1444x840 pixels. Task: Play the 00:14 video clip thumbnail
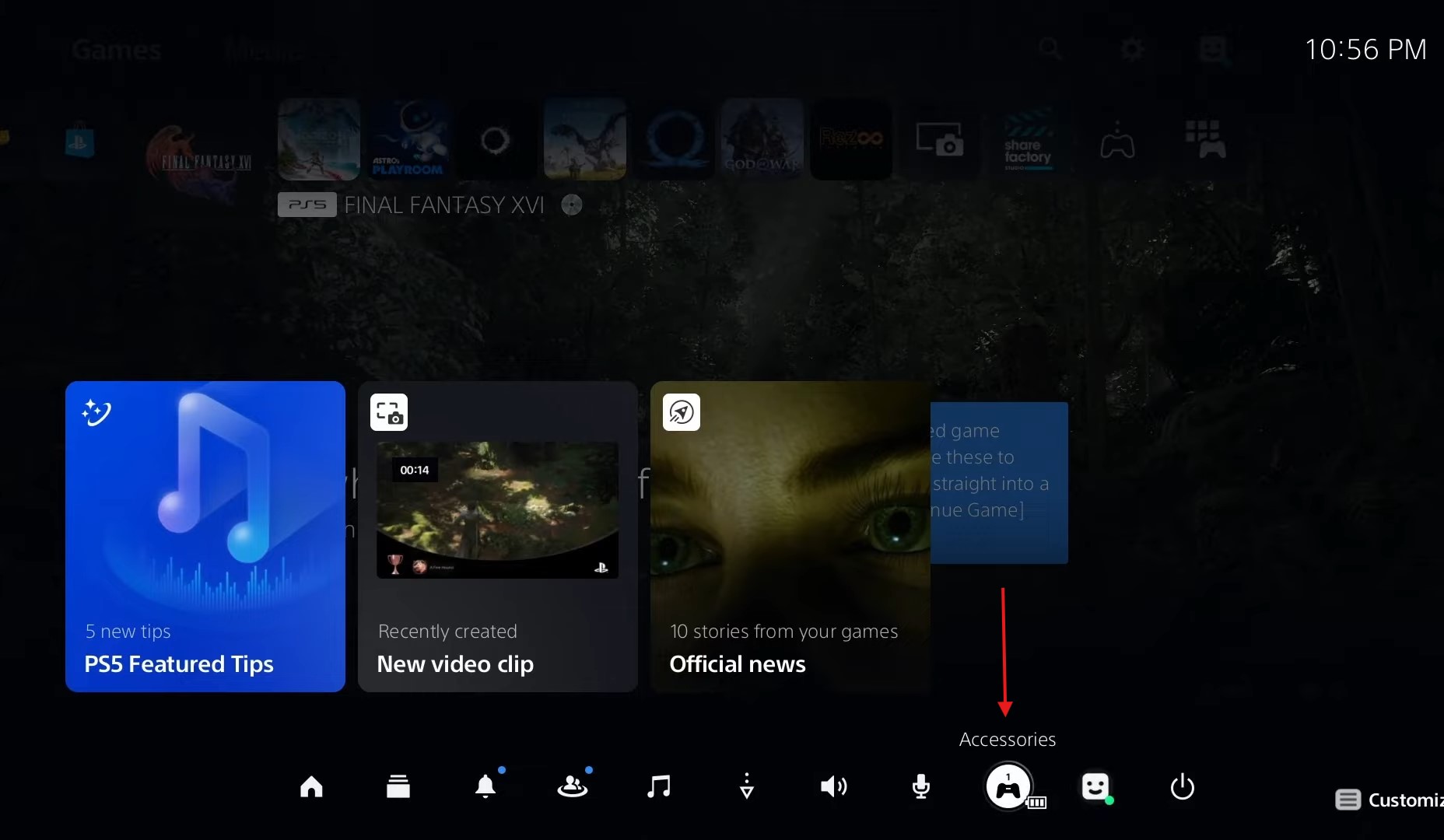[x=498, y=510]
